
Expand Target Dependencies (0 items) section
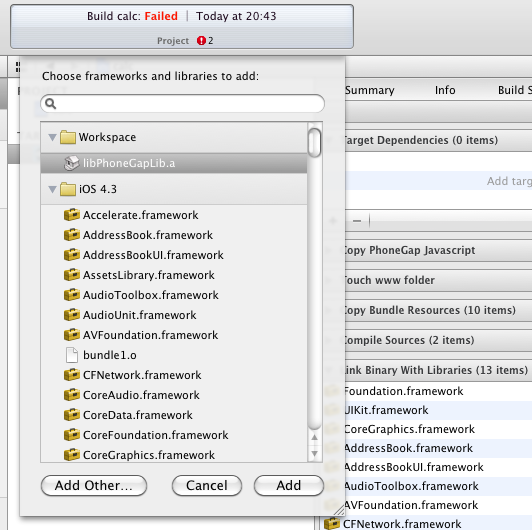pyautogui.click(x=328, y=140)
